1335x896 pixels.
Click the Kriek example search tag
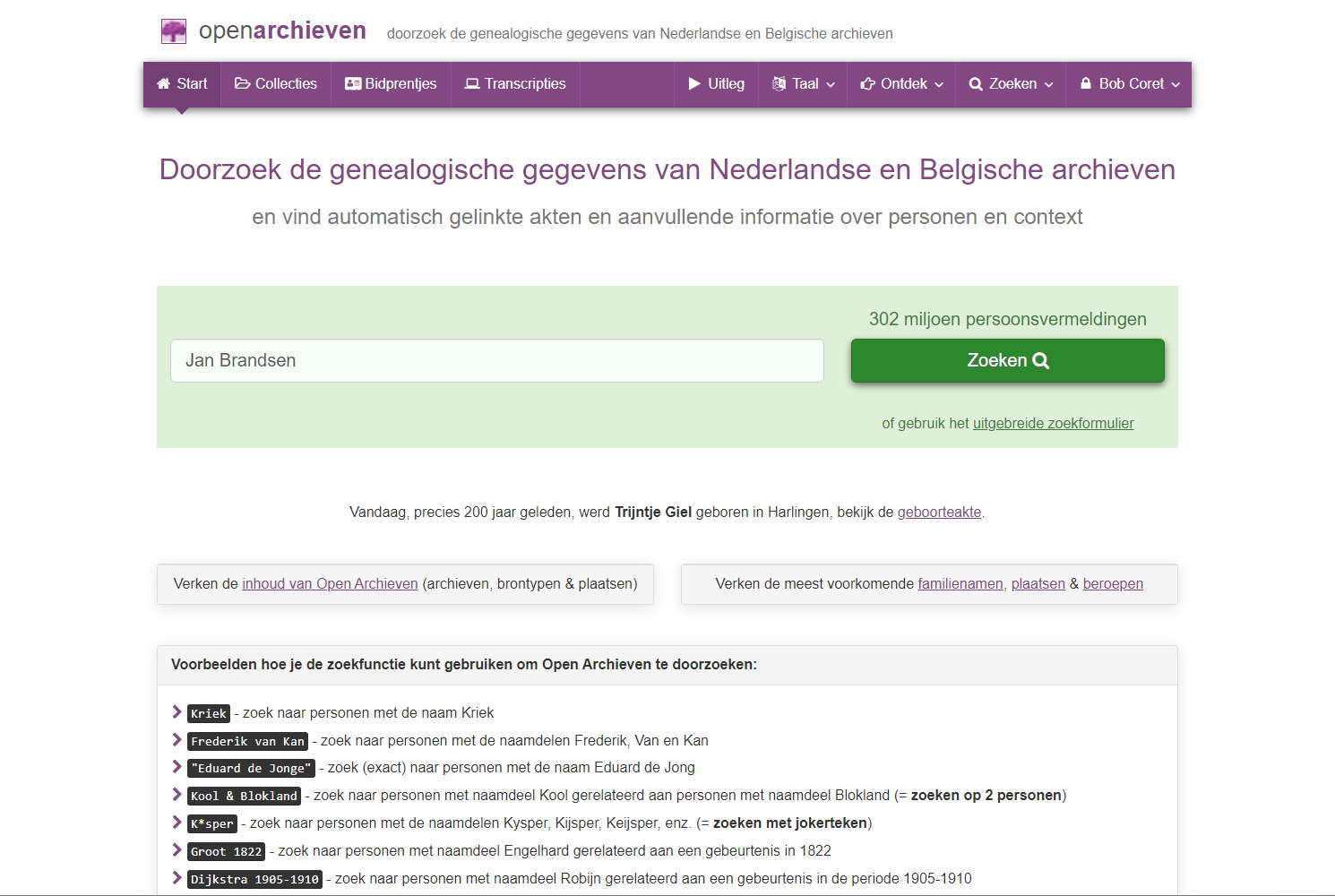[209, 713]
